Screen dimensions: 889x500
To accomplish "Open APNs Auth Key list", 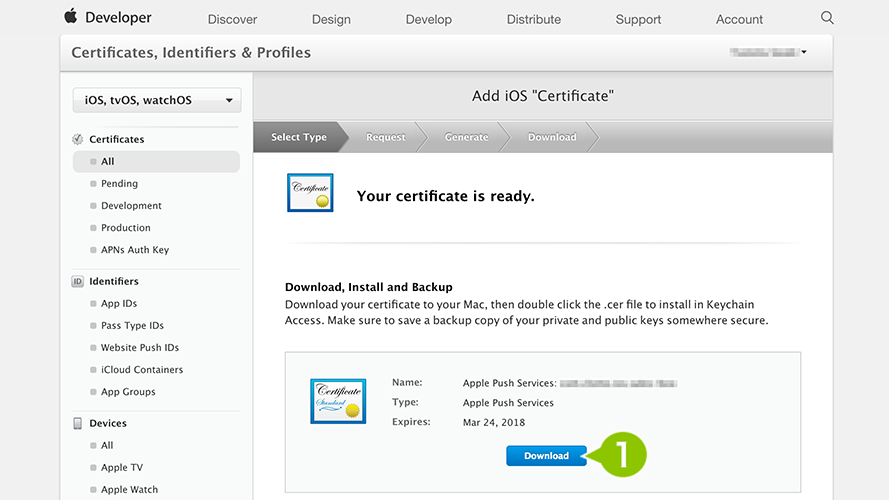I will (x=135, y=250).
